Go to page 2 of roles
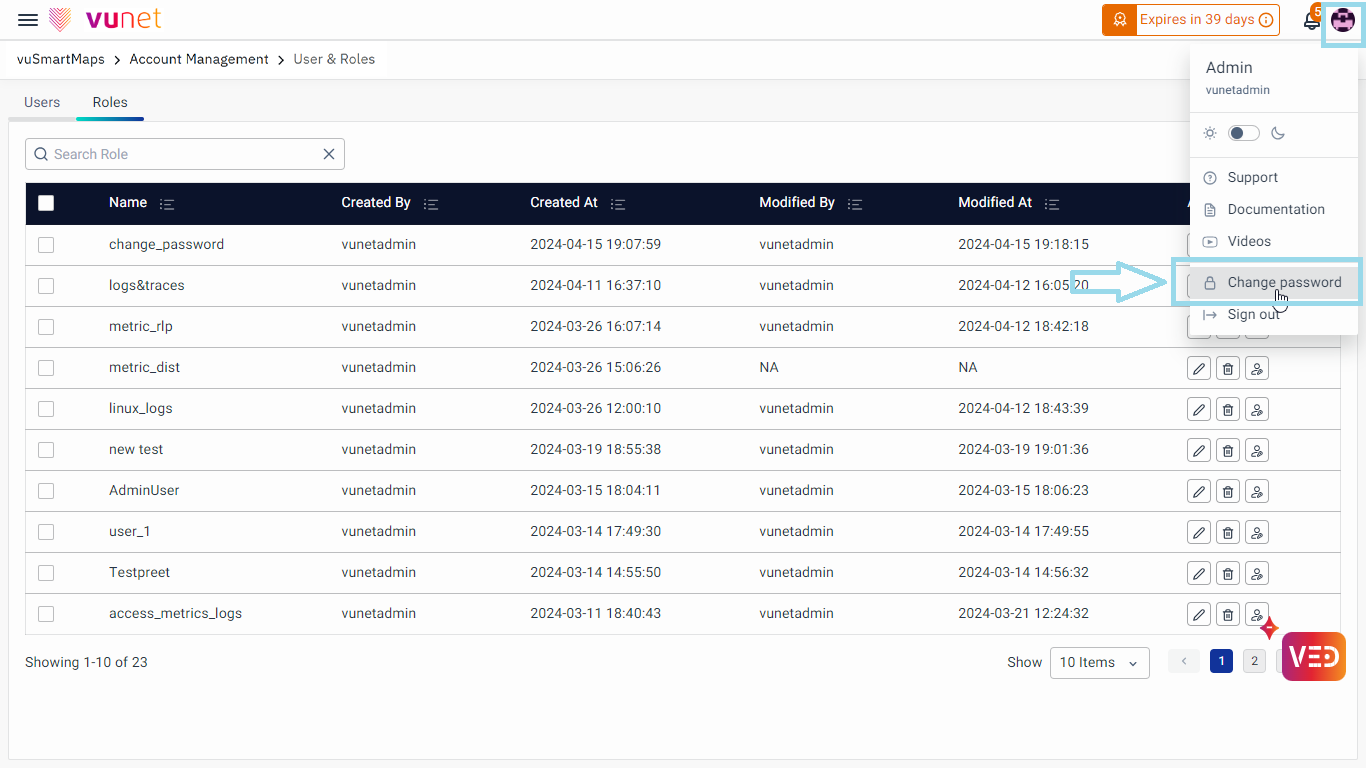Image resolution: width=1366 pixels, height=768 pixels. 1253,661
